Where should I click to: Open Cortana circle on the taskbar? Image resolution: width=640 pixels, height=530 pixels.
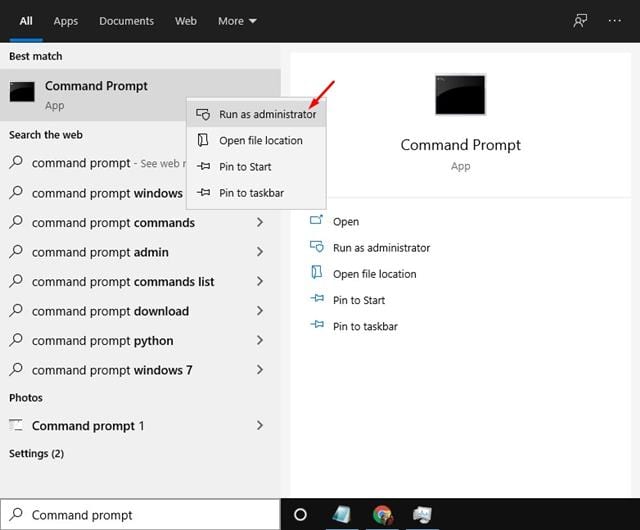coord(300,514)
